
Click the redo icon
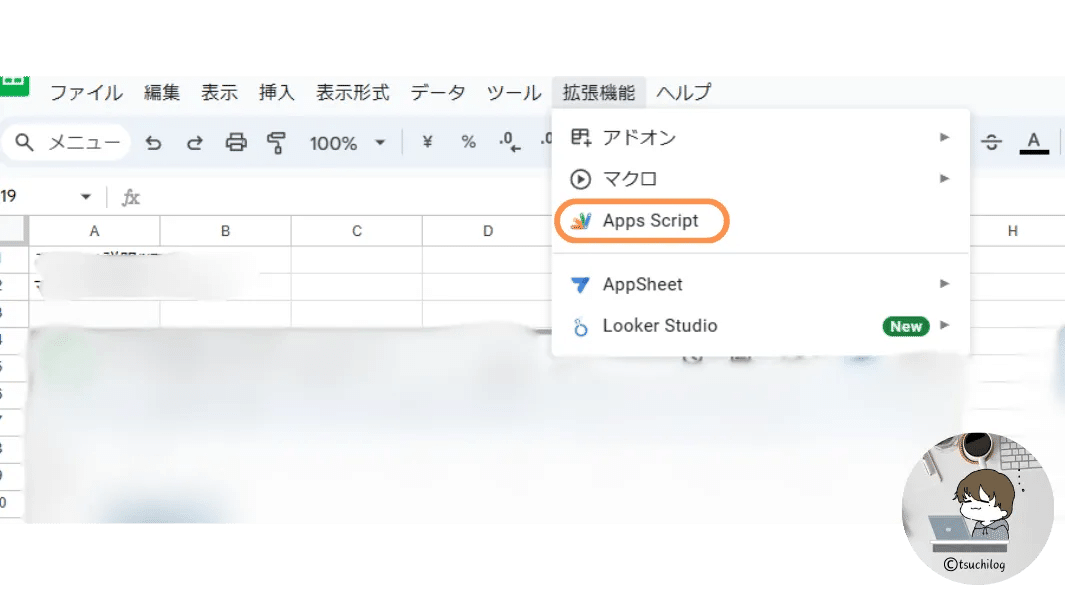[x=195, y=143]
